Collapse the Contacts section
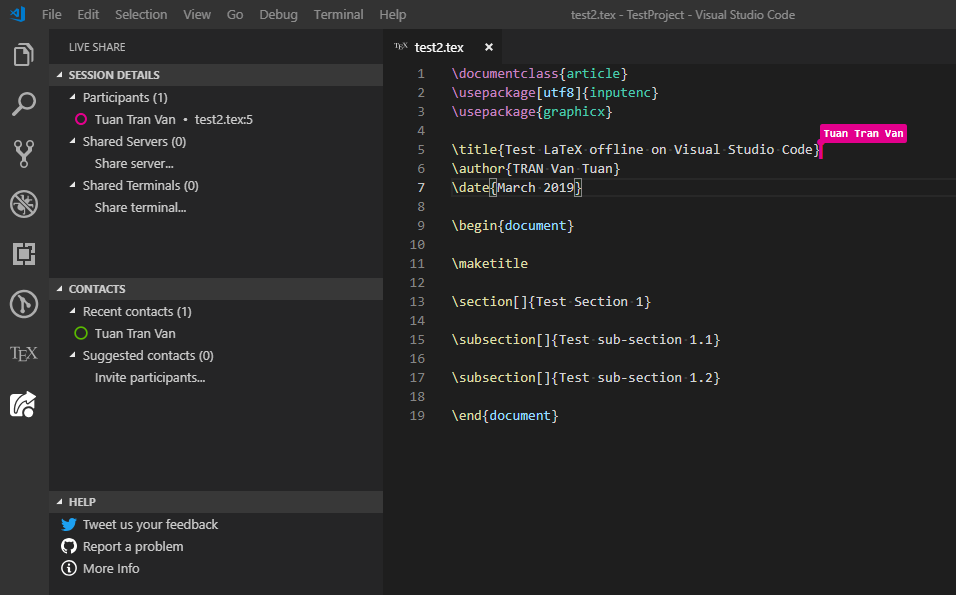The height and width of the screenshot is (595, 956). [x=97, y=289]
